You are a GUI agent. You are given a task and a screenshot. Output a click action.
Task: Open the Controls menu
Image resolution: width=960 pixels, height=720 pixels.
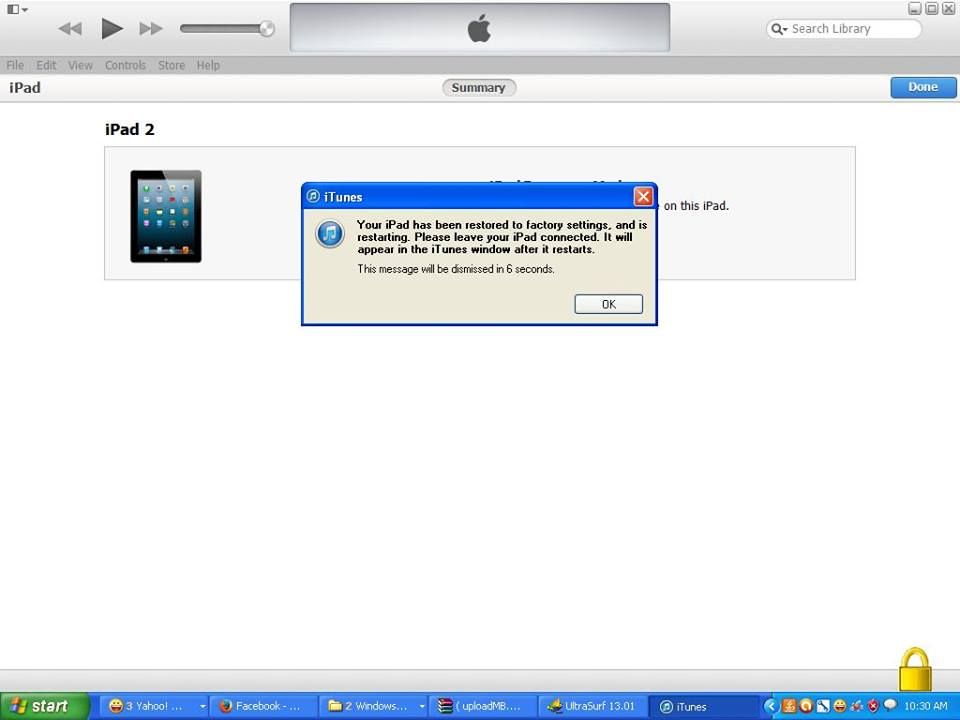pos(125,65)
